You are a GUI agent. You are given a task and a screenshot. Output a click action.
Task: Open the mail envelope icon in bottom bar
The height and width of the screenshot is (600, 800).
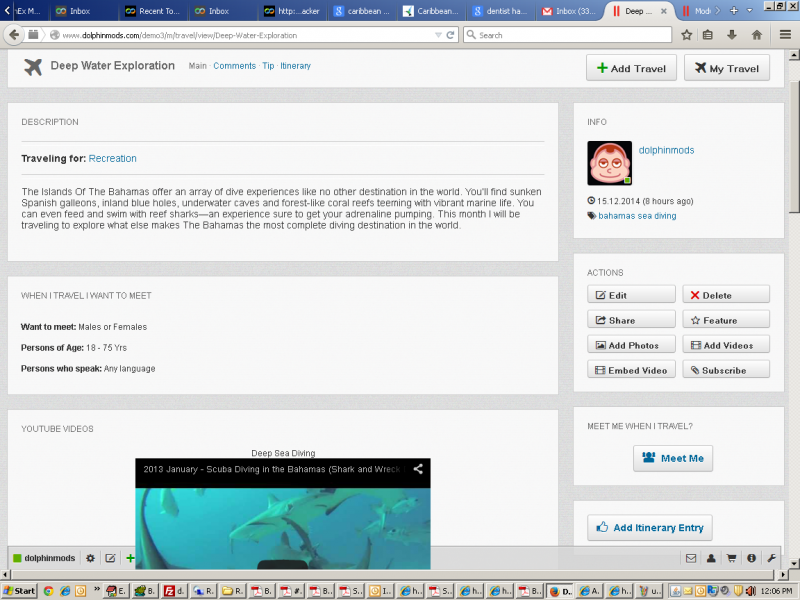click(x=691, y=558)
